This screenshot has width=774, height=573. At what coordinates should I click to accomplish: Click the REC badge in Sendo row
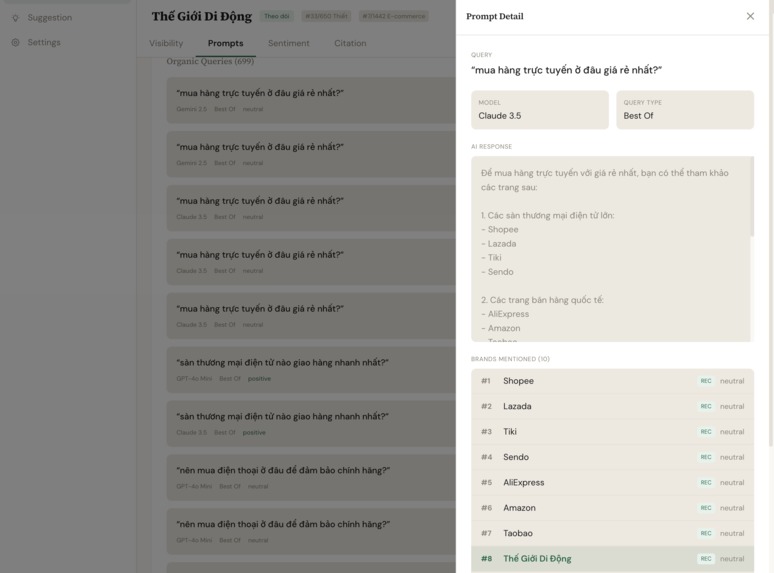pos(706,458)
